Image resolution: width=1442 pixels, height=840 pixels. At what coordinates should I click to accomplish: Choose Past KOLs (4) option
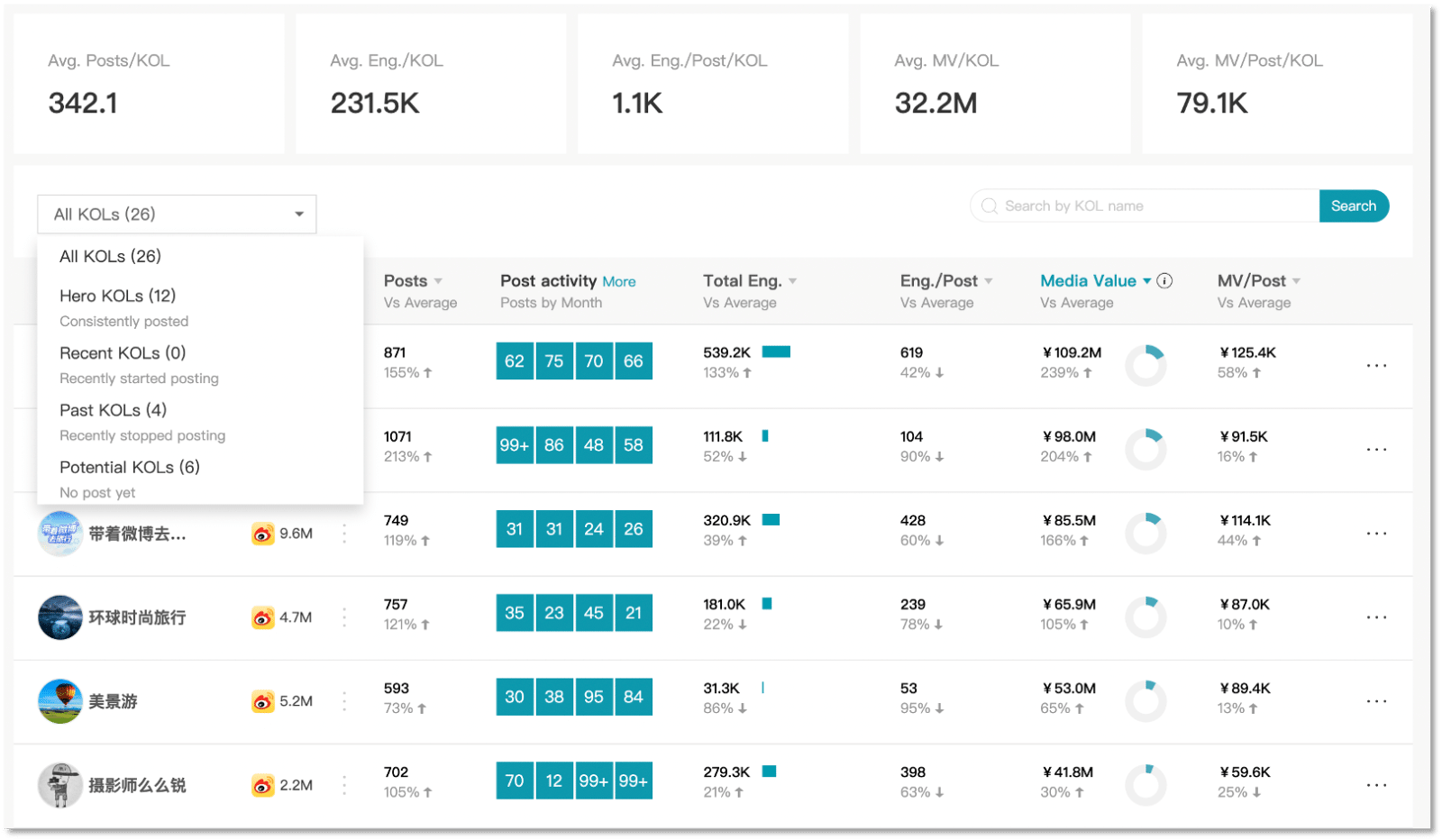click(114, 411)
